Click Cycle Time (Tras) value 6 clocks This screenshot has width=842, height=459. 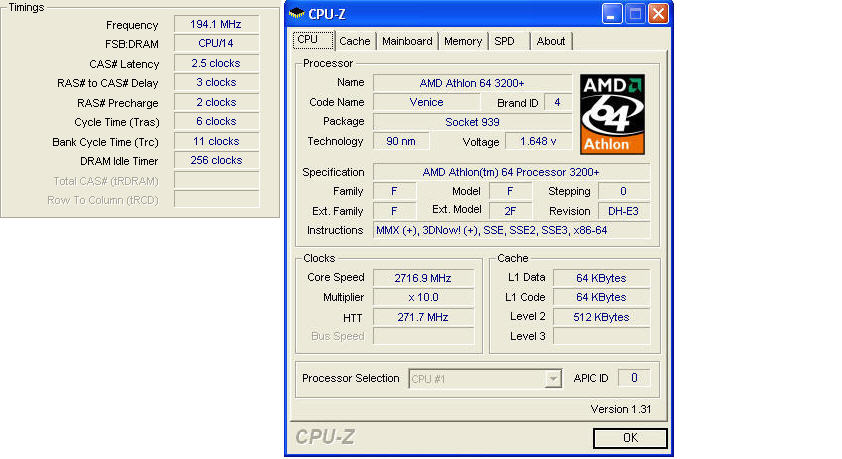point(216,121)
